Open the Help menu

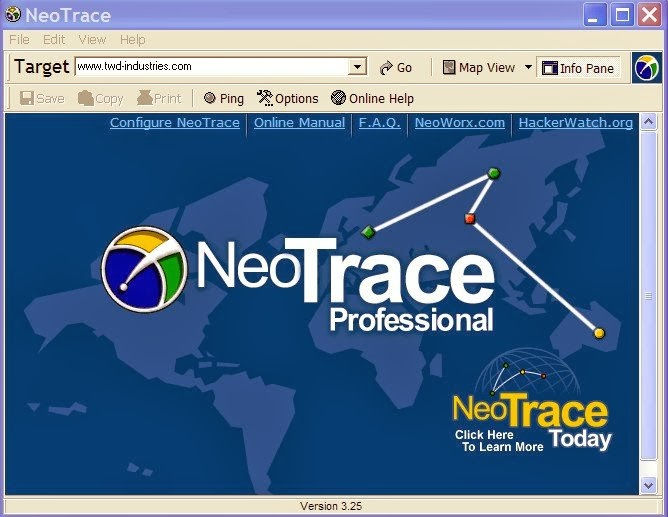tap(132, 40)
